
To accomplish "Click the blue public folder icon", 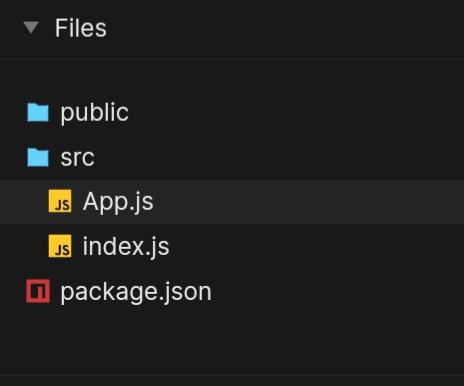I will click(x=38, y=112).
